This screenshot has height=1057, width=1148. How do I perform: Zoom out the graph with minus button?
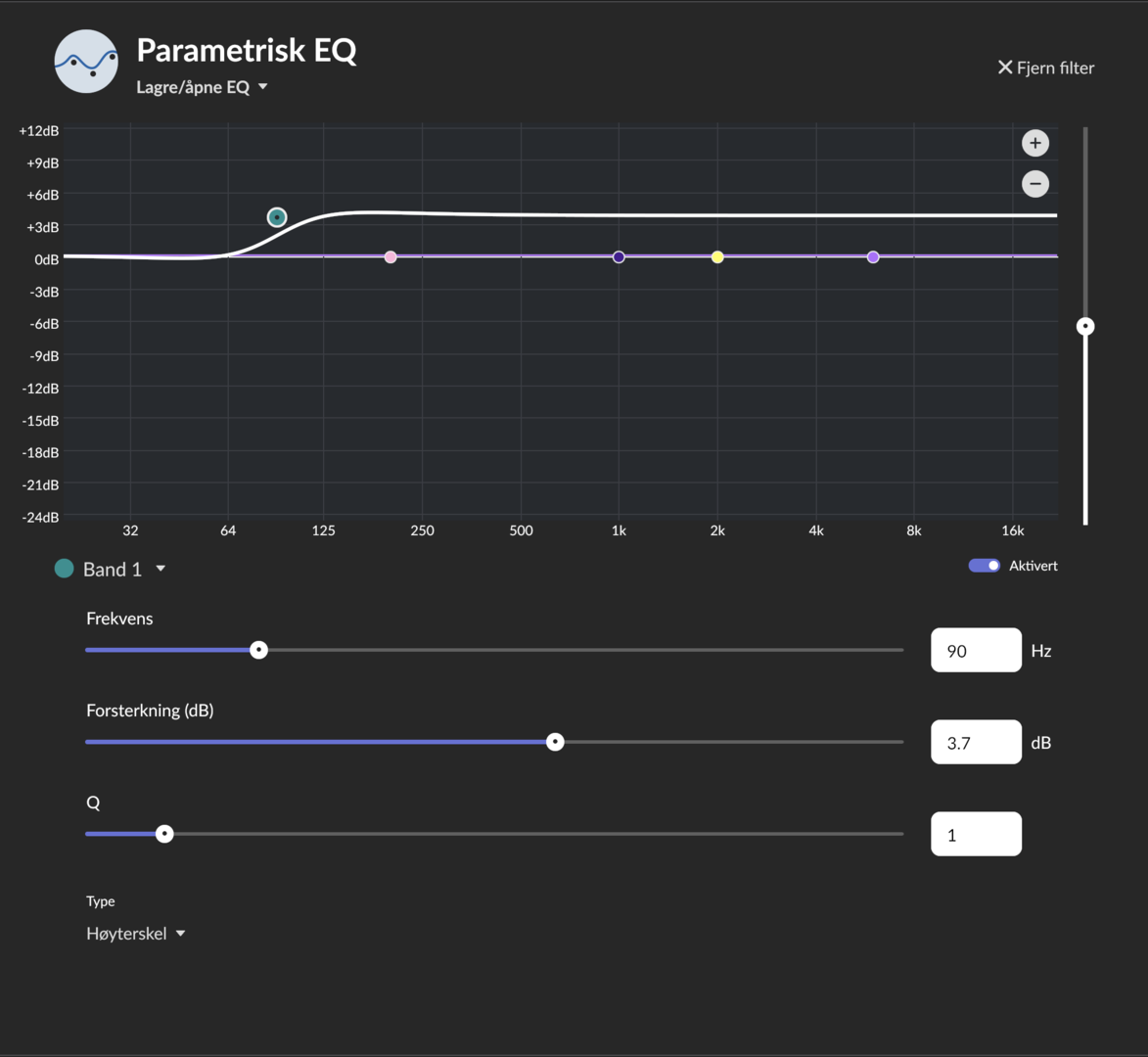(x=1035, y=184)
